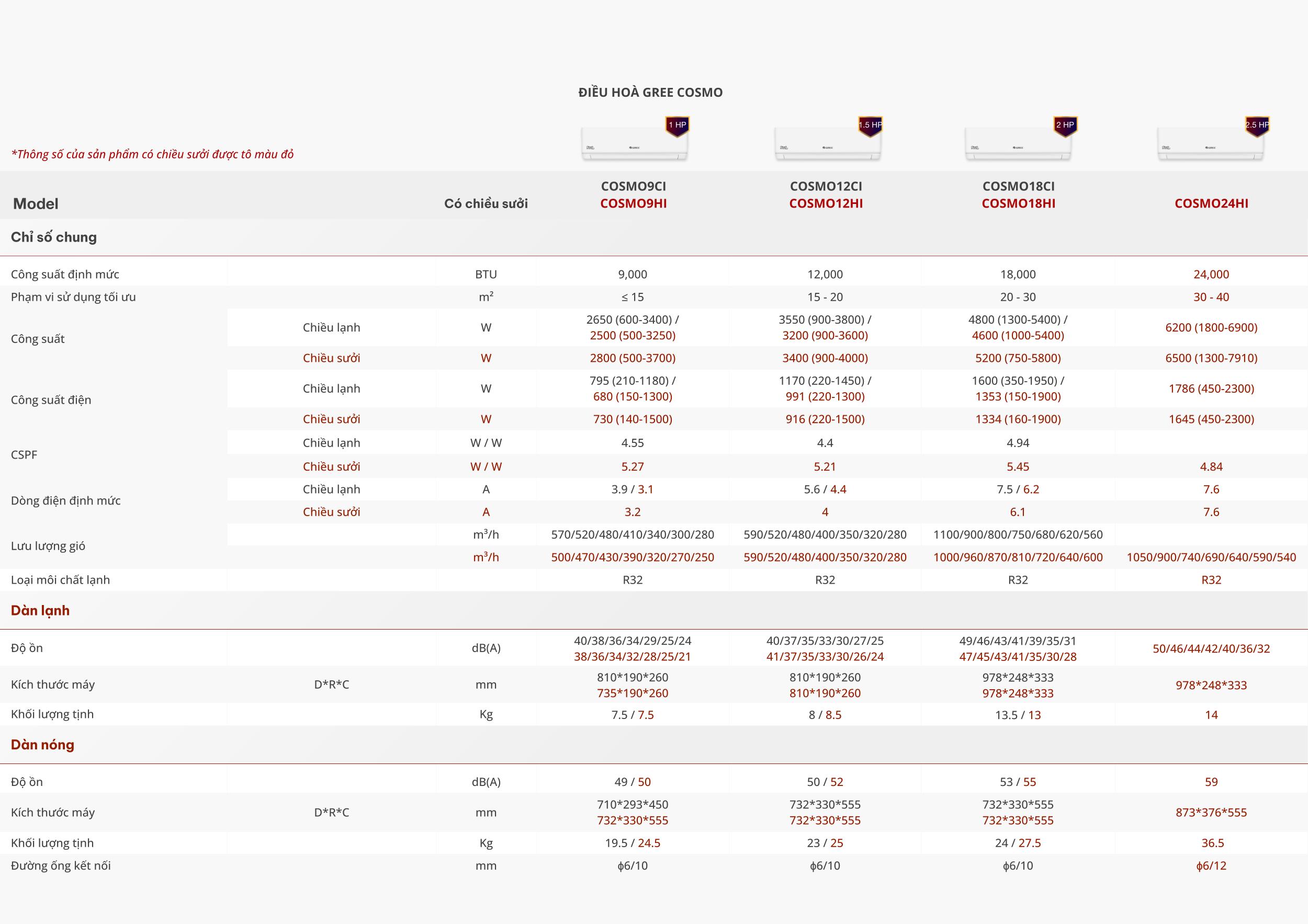Click the 1 HP badge icon
Screen dimensions: 1308x924
[677, 126]
